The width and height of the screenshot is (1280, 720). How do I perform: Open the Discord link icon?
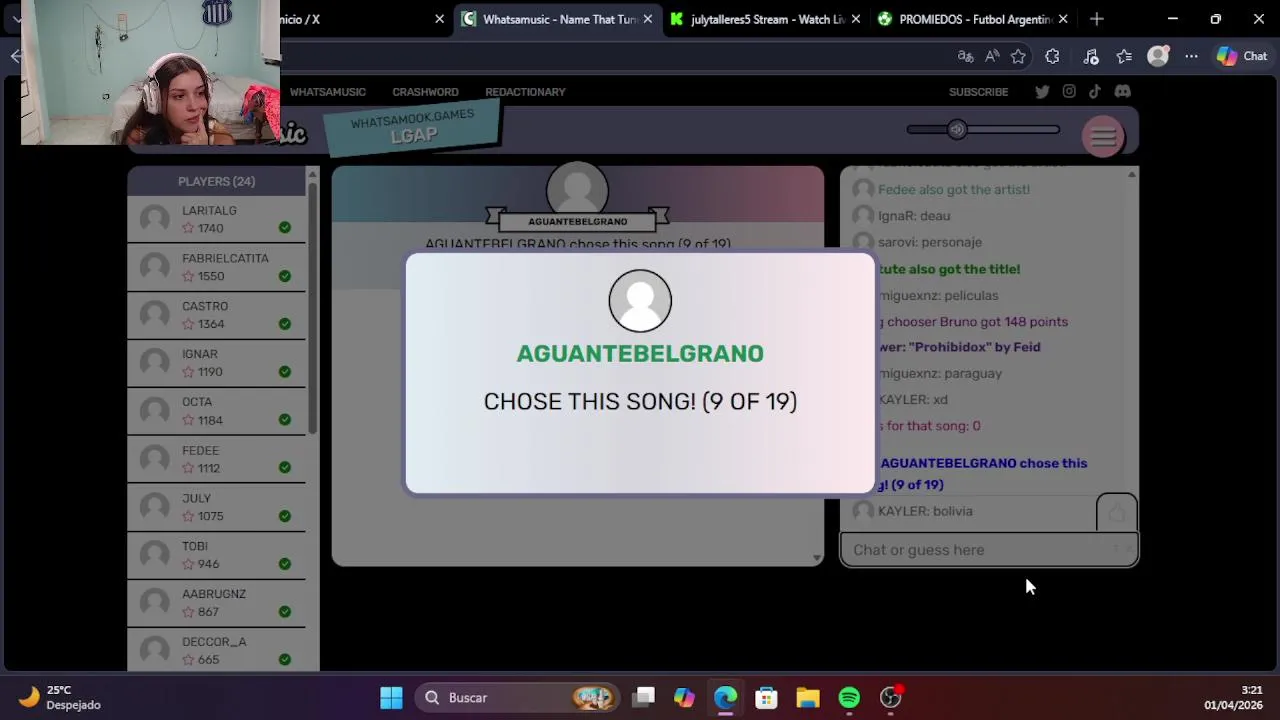[x=1122, y=92]
